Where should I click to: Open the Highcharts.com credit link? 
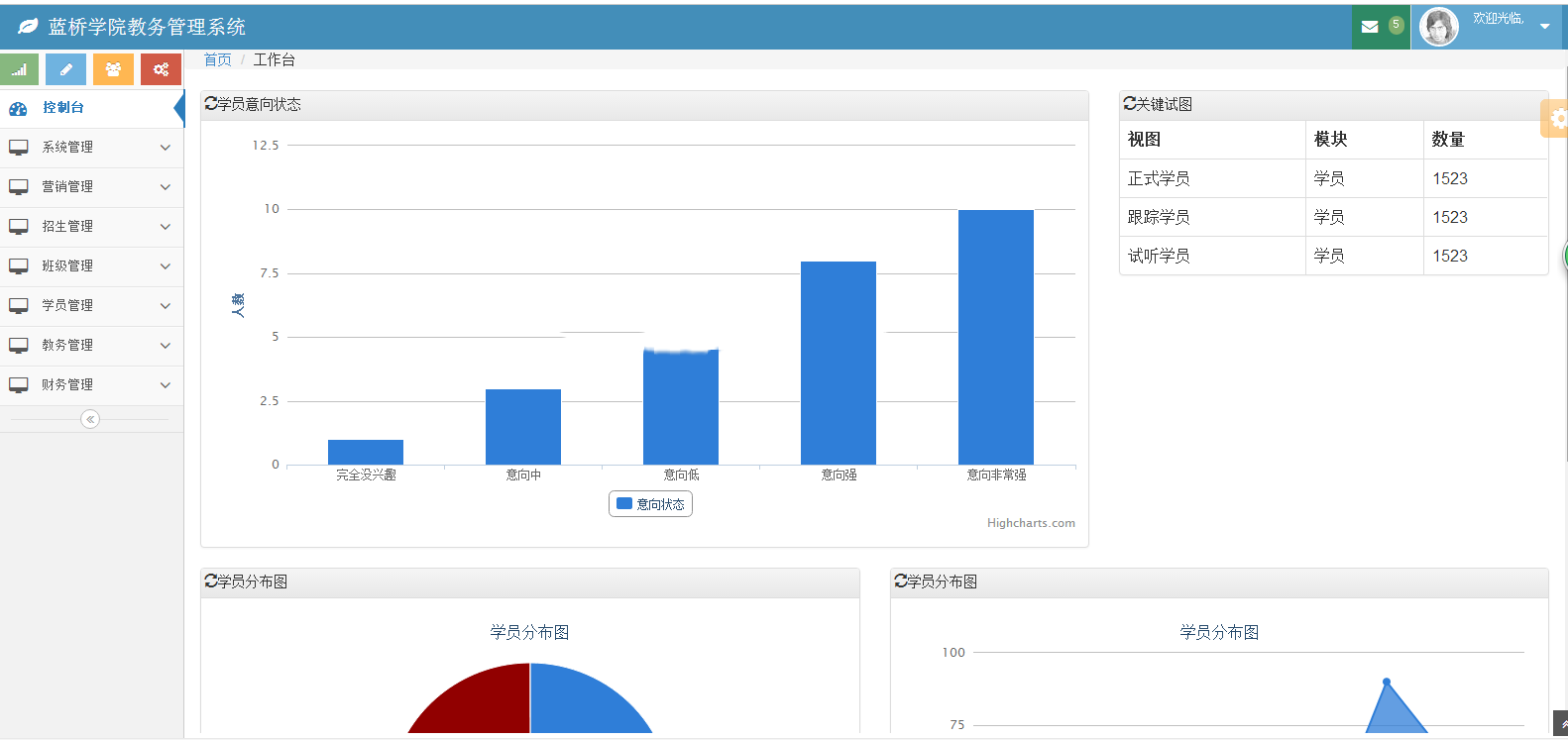[x=1031, y=523]
